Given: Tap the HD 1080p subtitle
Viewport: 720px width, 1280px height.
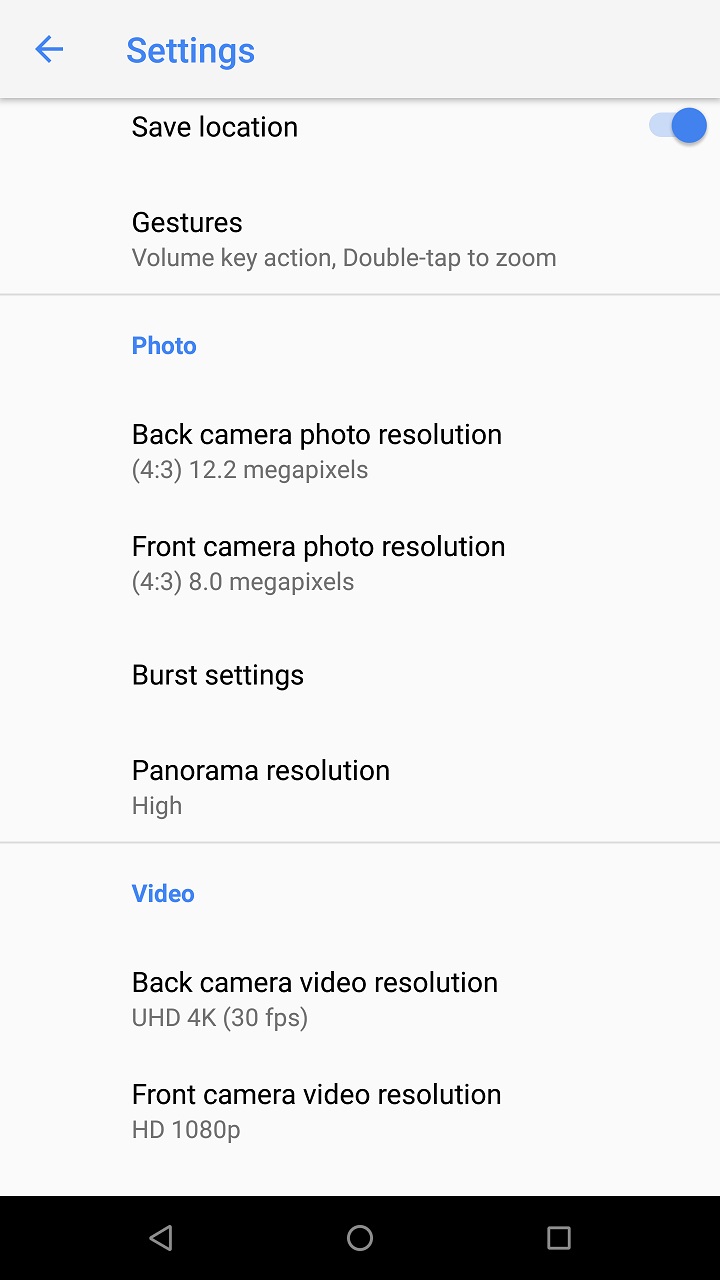Looking at the screenshot, I should (x=186, y=1130).
